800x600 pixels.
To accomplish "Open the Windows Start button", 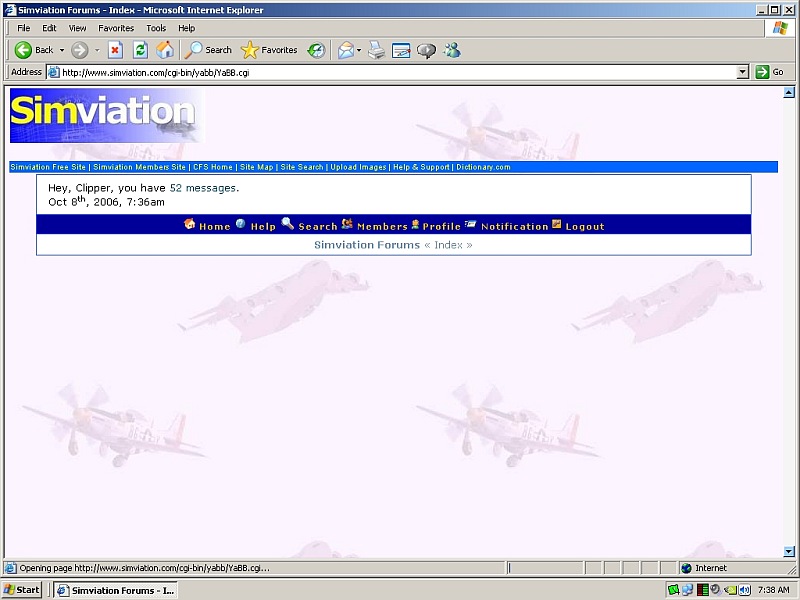I will click(22, 590).
